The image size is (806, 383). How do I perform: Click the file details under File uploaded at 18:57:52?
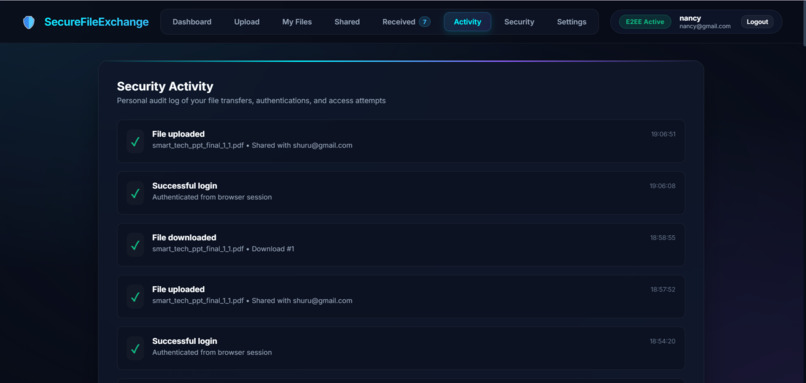(x=252, y=301)
